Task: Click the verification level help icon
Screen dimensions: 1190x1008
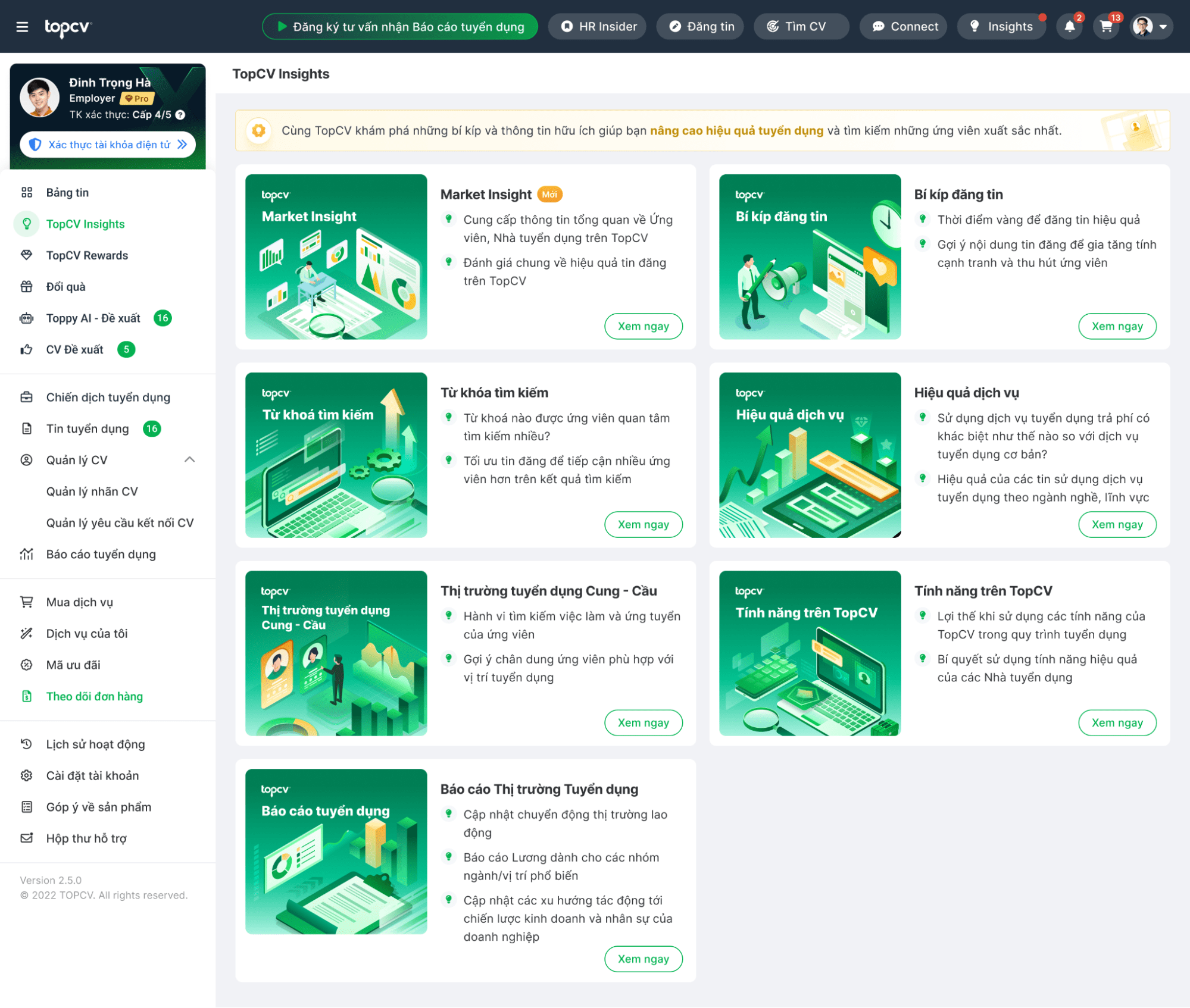Action: pos(180,115)
